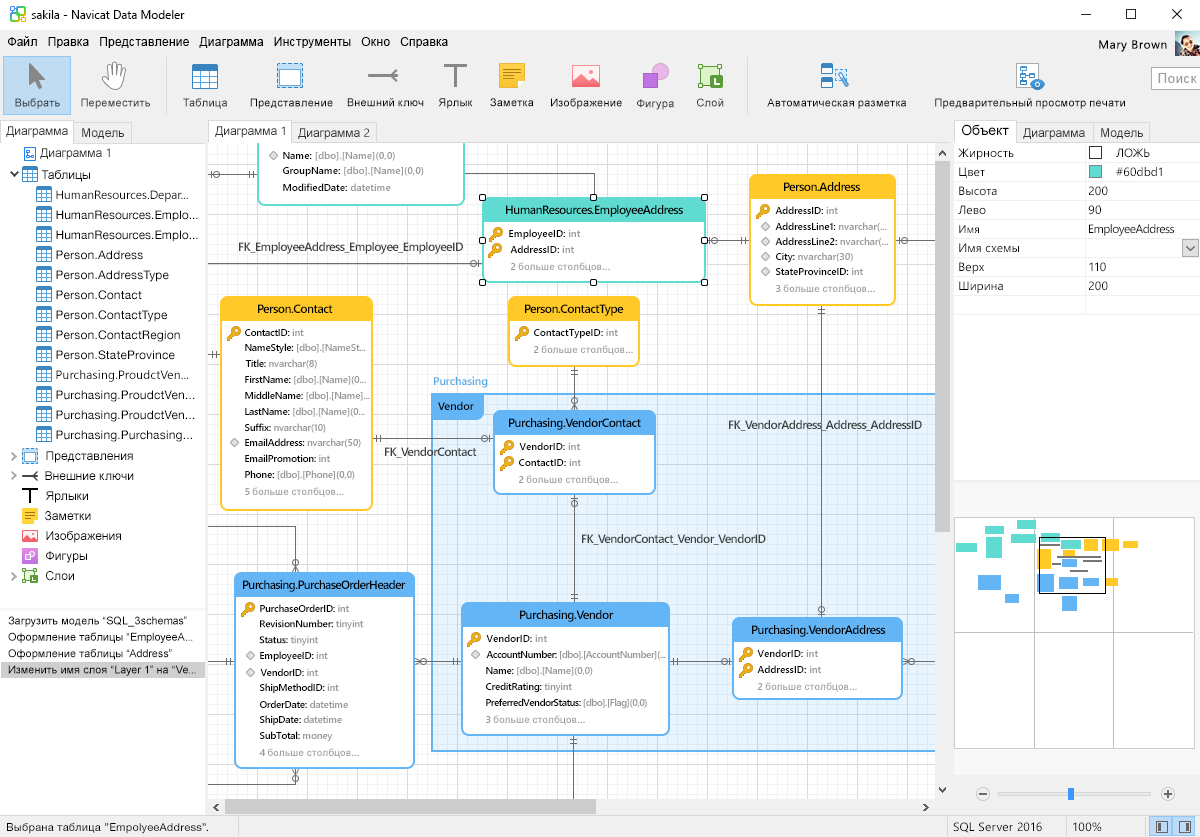Choose the Фигура shape tool
1200x837 pixels.
(x=655, y=85)
